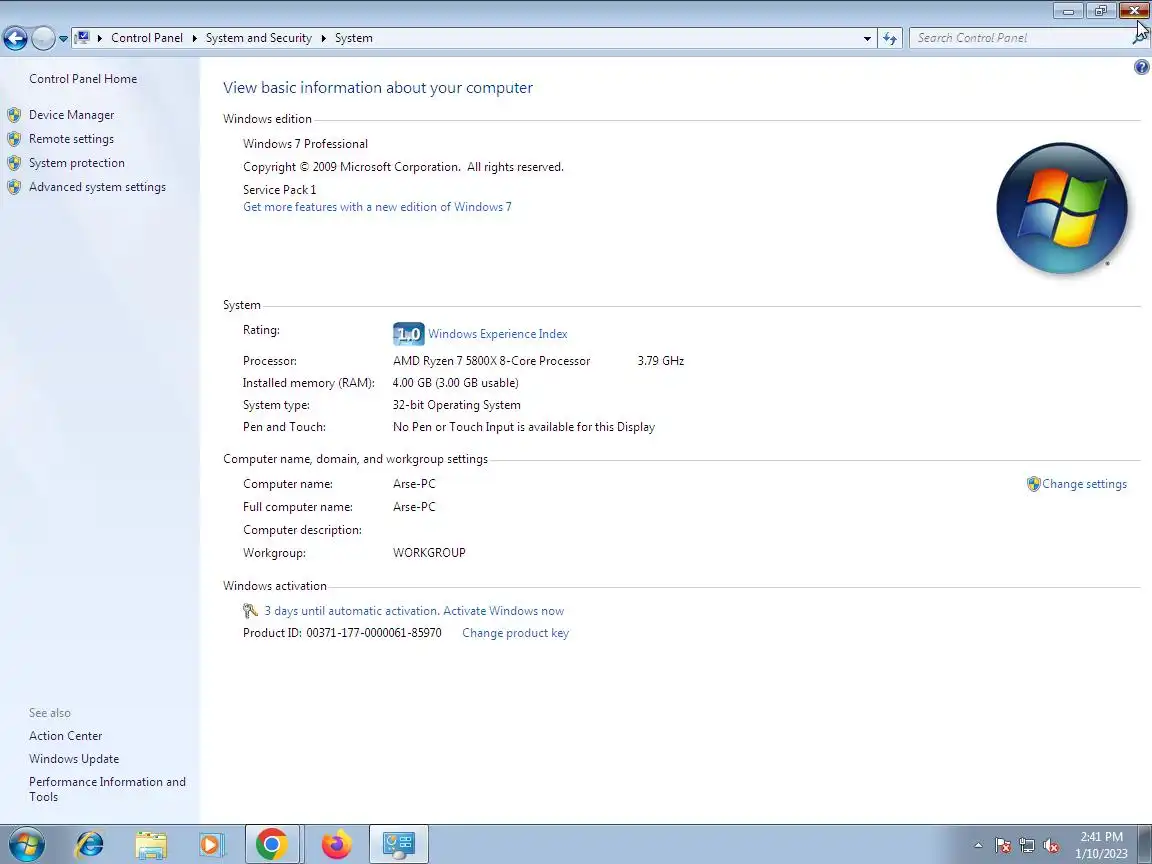The image size is (1152, 864).
Task: Select System in the breadcrumb
Action: pyautogui.click(x=353, y=38)
